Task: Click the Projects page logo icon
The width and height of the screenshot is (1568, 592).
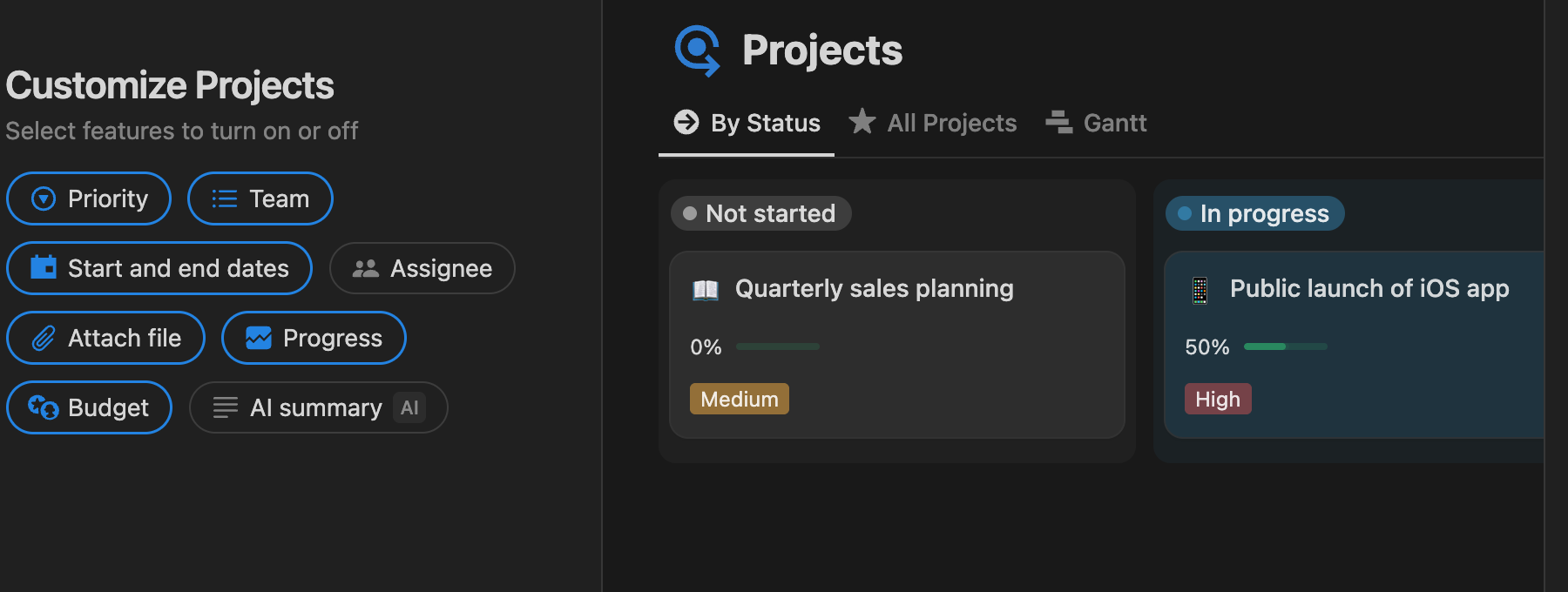Action: [697, 50]
